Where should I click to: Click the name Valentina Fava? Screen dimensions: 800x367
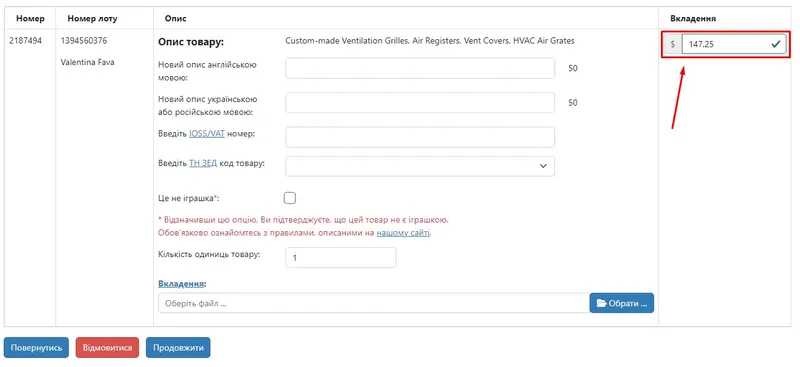click(x=87, y=62)
